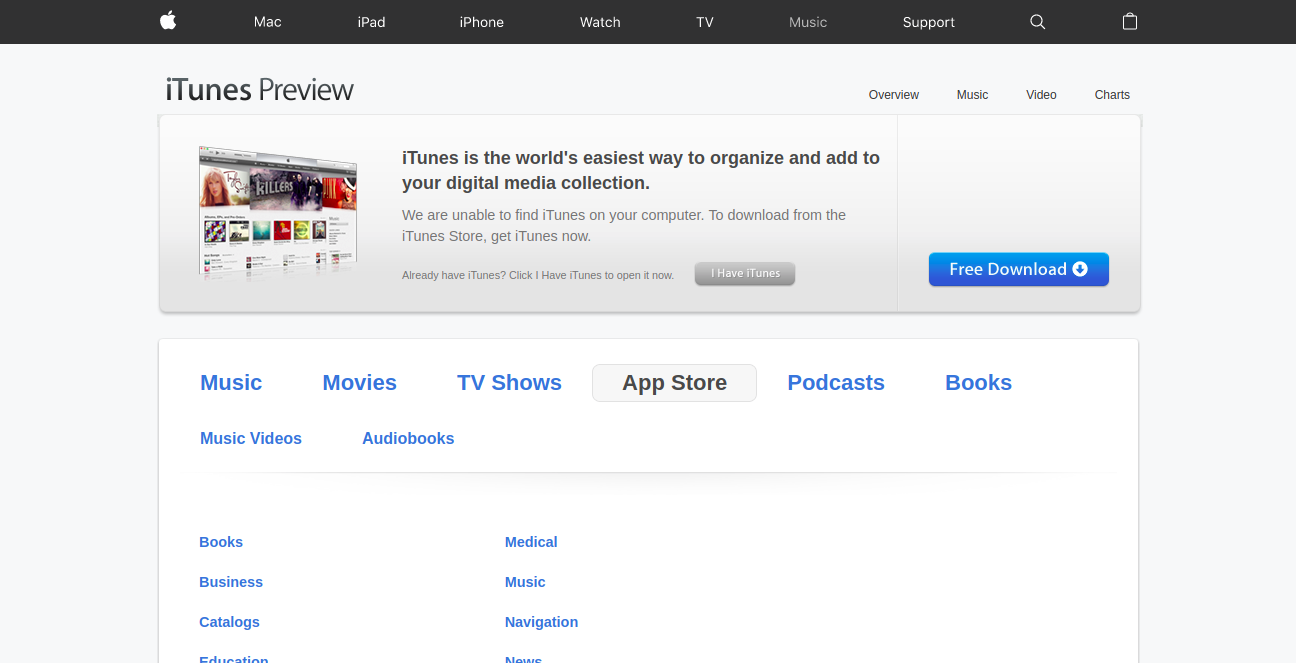1296x663 pixels.
Task: Open Support in top navigation
Action: coord(929,22)
